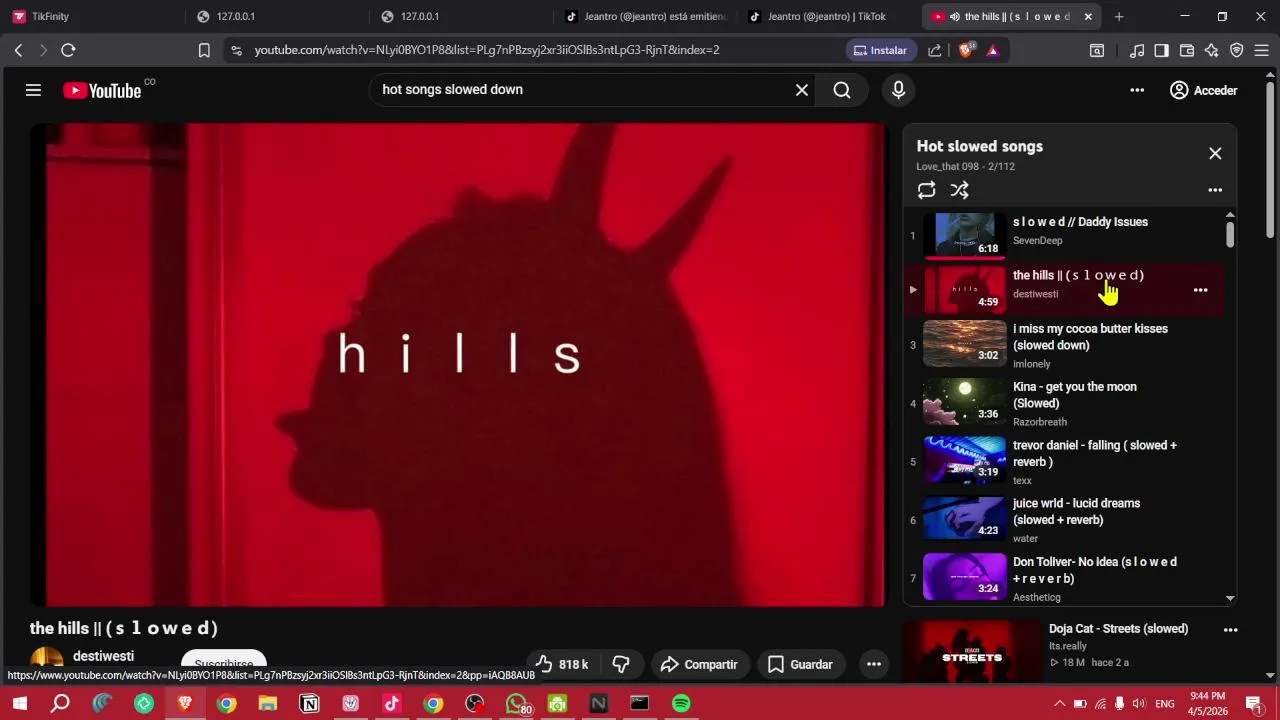Click the video player showing 'hills'
1280x720 pixels.
coord(458,365)
